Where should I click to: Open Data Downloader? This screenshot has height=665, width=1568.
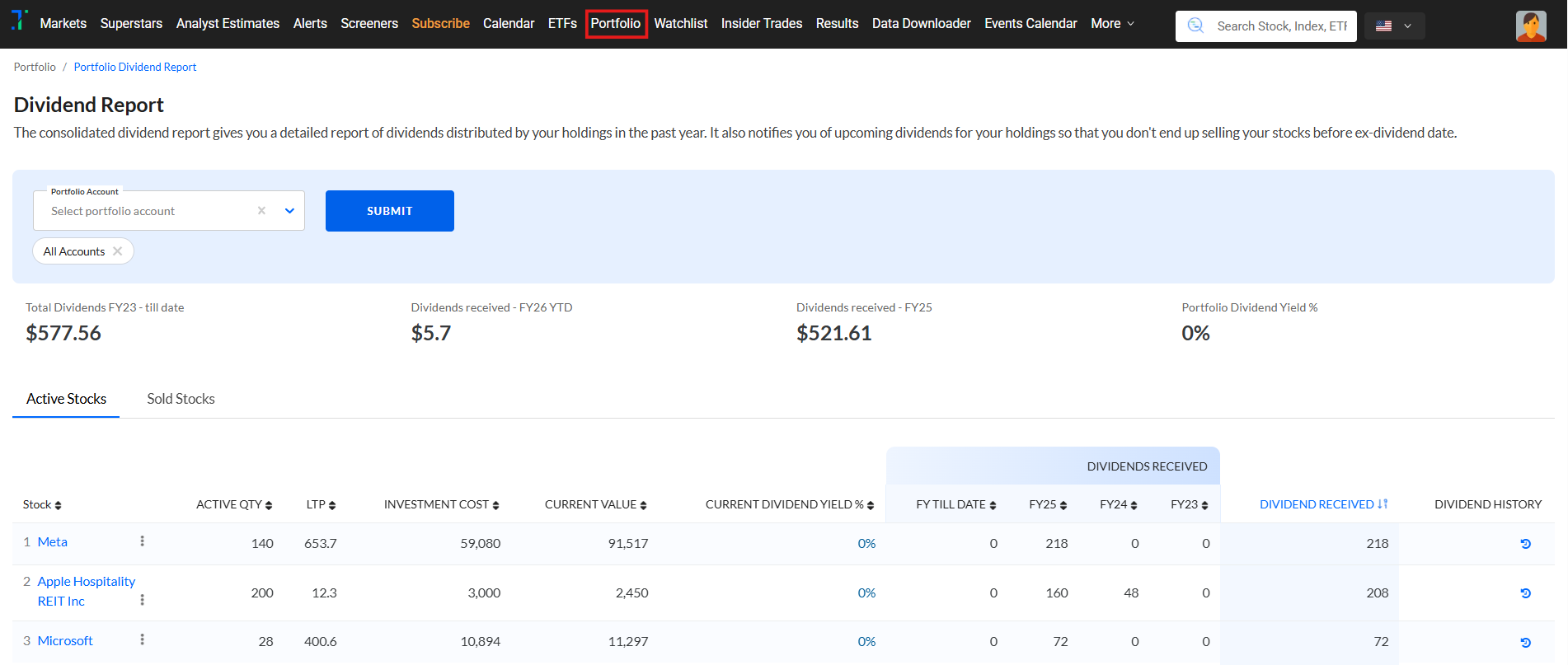tap(922, 24)
